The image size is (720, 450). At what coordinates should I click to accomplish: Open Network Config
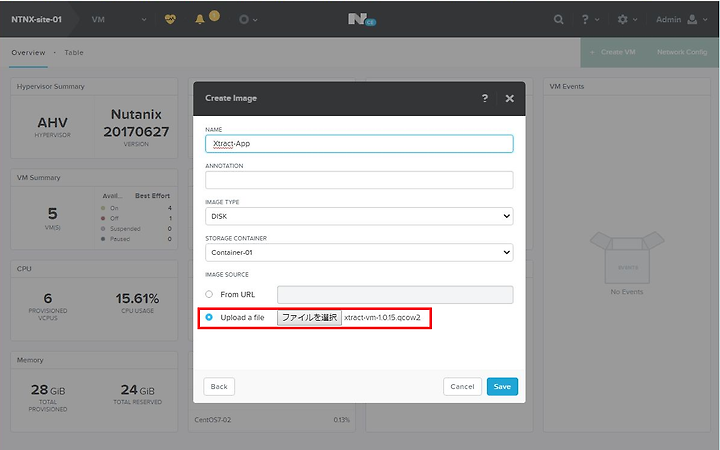click(x=682, y=52)
